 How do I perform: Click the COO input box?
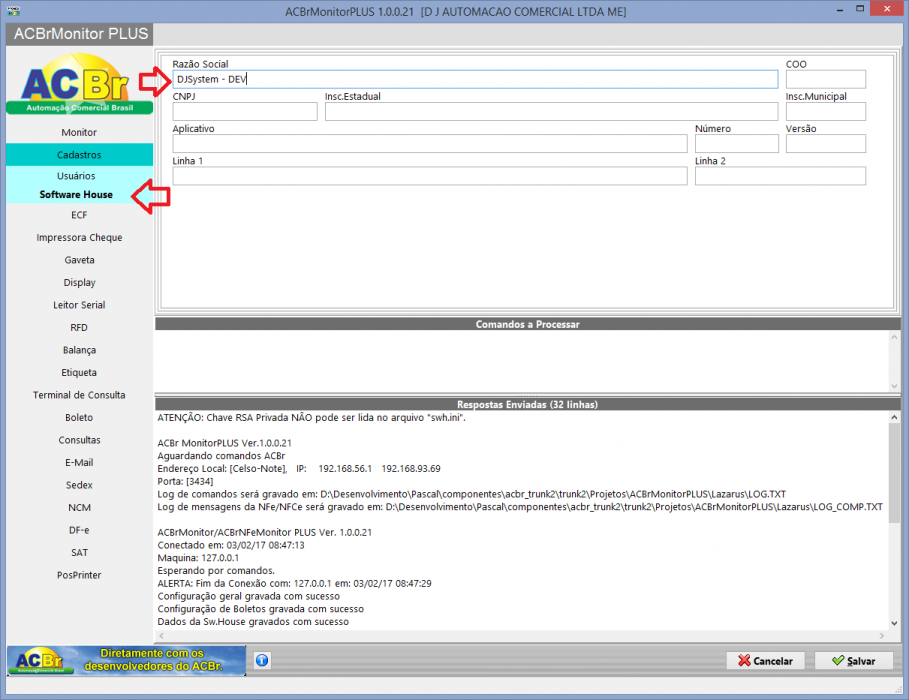pyautogui.click(x=826, y=79)
